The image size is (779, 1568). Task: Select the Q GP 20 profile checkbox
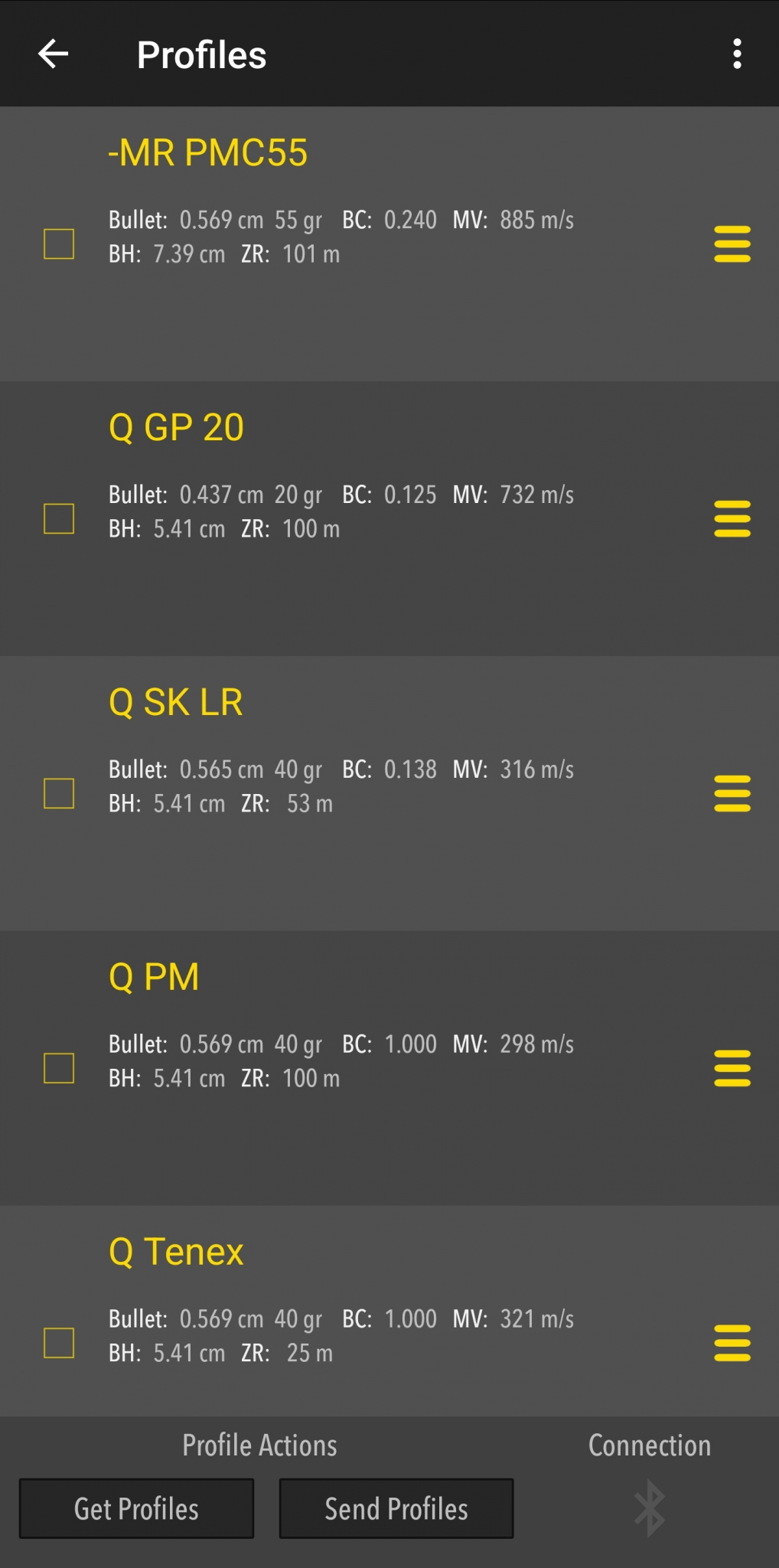coord(59,519)
